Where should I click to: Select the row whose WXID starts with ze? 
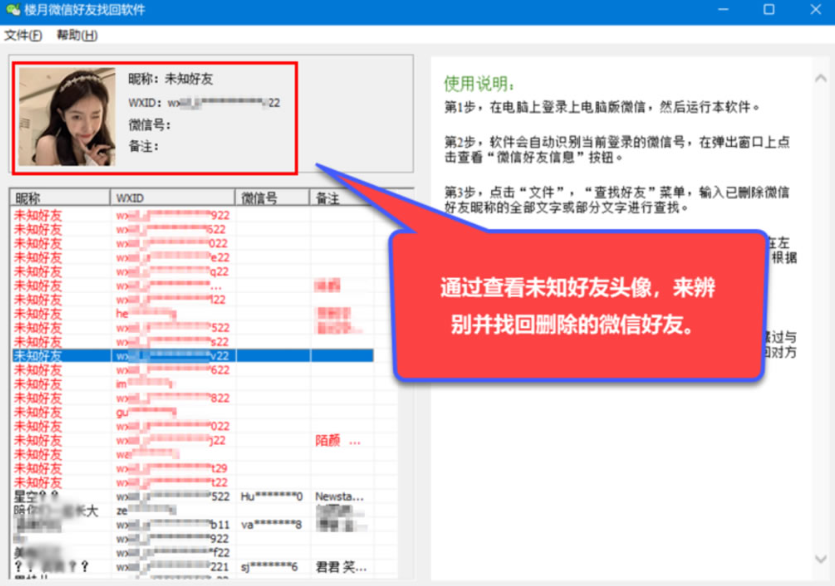(x=192, y=511)
